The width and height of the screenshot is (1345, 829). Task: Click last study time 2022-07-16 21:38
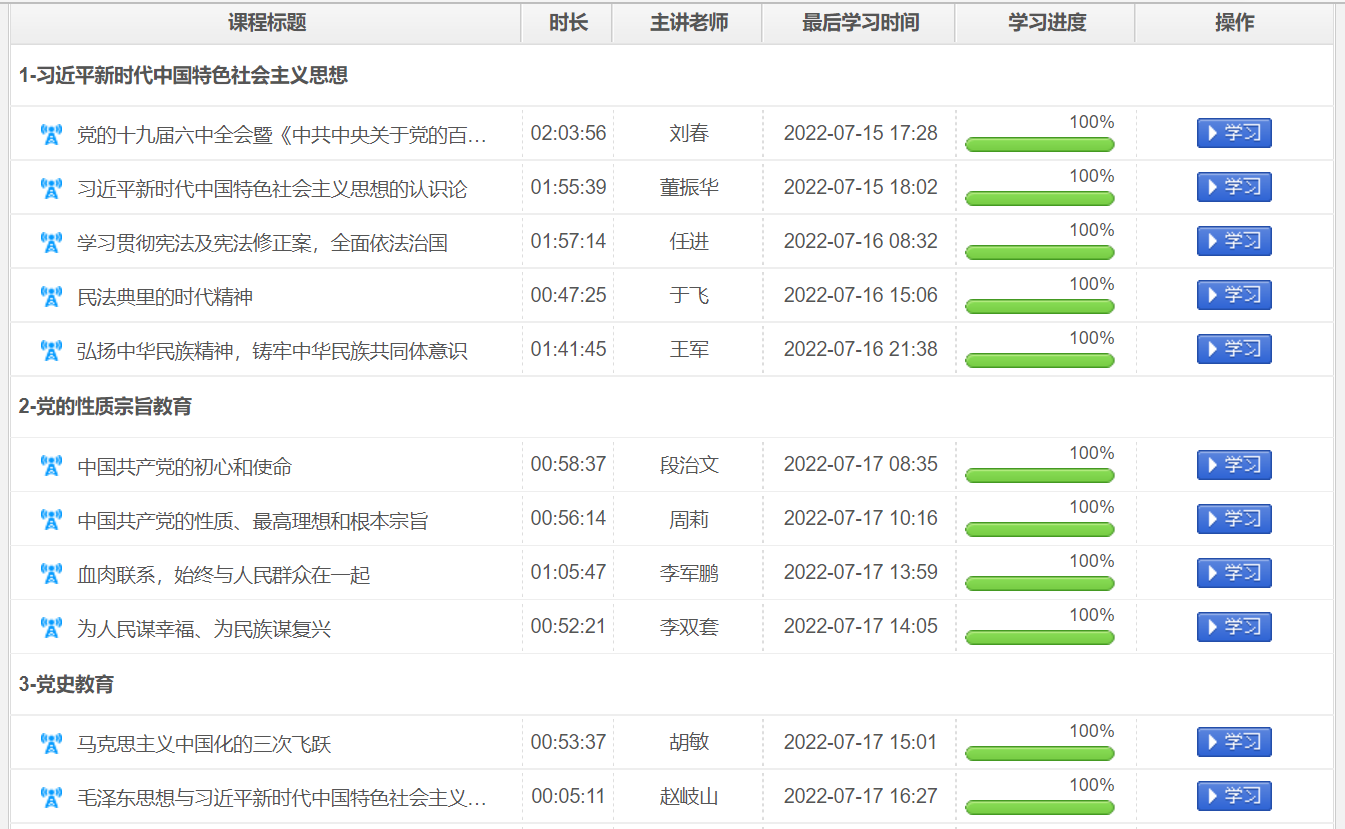[x=860, y=349]
